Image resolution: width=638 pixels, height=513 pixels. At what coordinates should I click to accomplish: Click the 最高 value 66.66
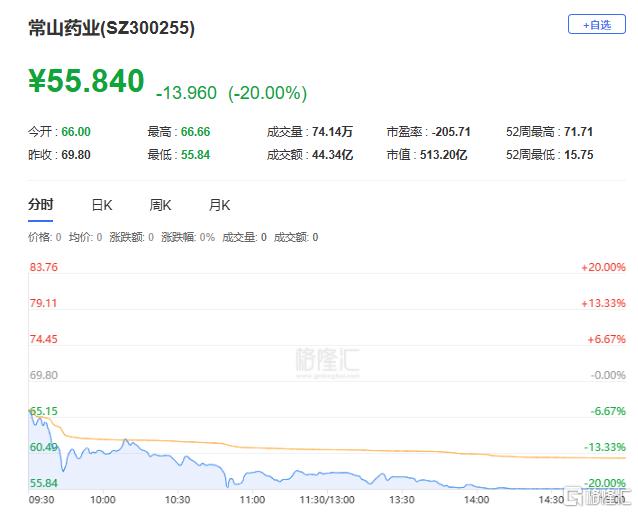[195, 132]
